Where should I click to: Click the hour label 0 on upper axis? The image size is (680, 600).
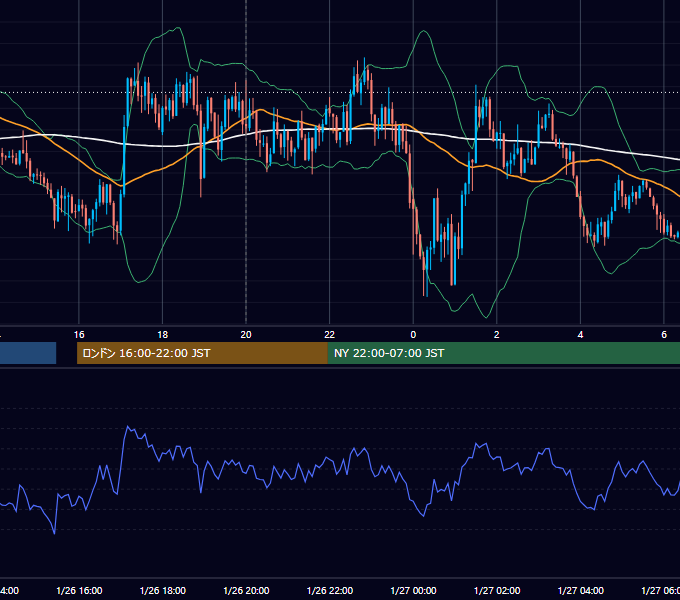coord(413,335)
